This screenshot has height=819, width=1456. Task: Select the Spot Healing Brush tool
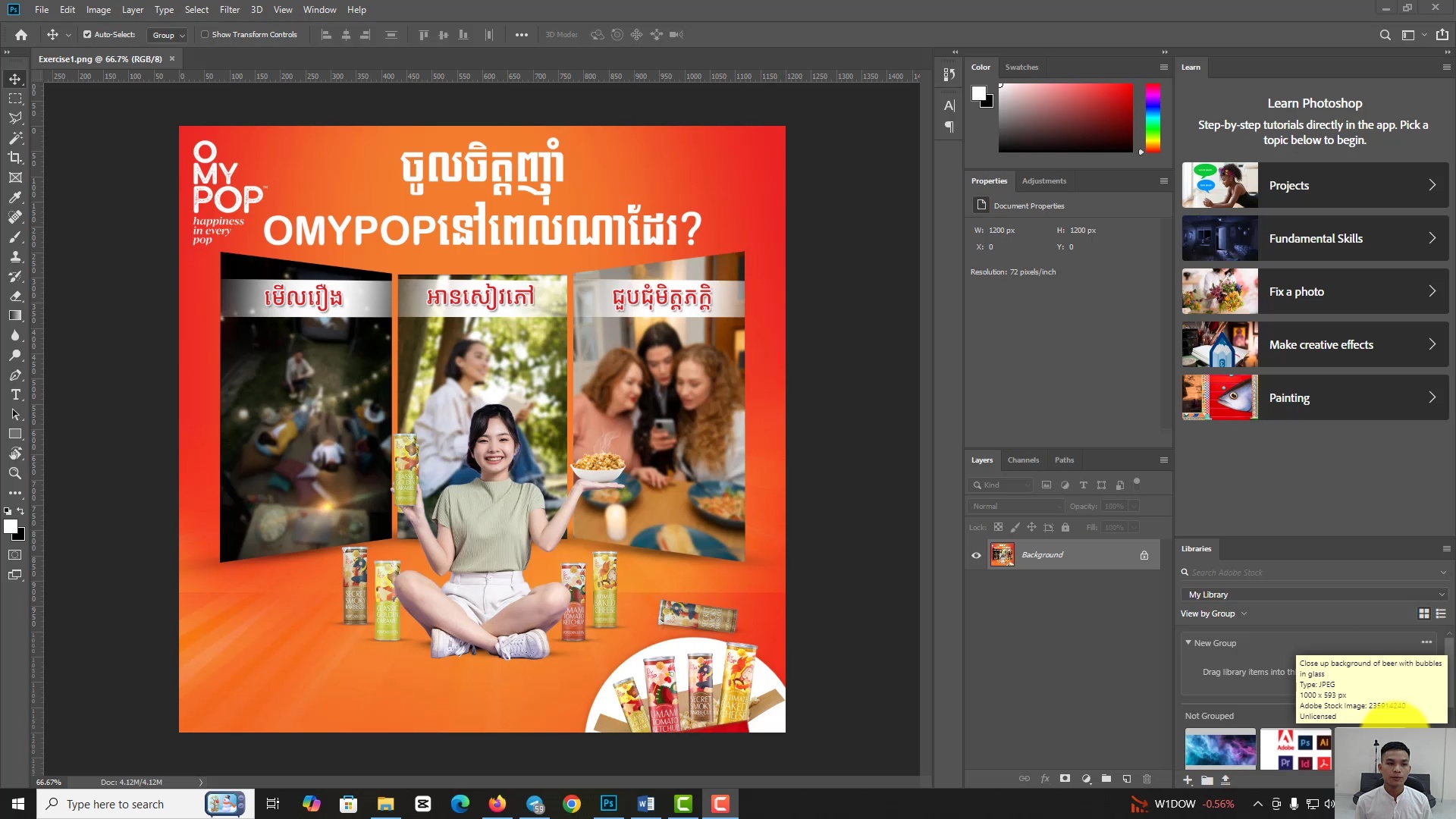[15, 217]
